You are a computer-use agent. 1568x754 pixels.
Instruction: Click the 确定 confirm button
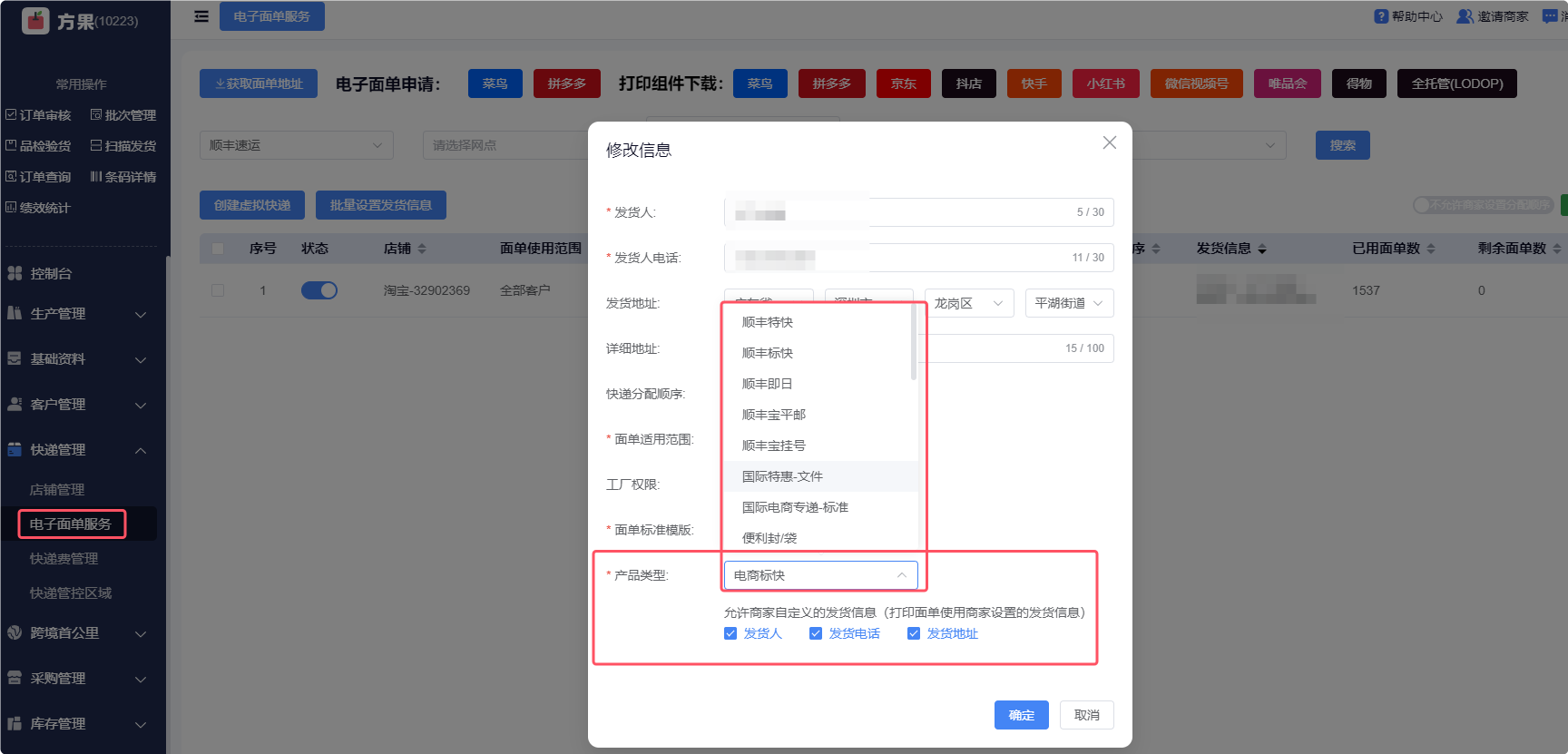click(1021, 715)
